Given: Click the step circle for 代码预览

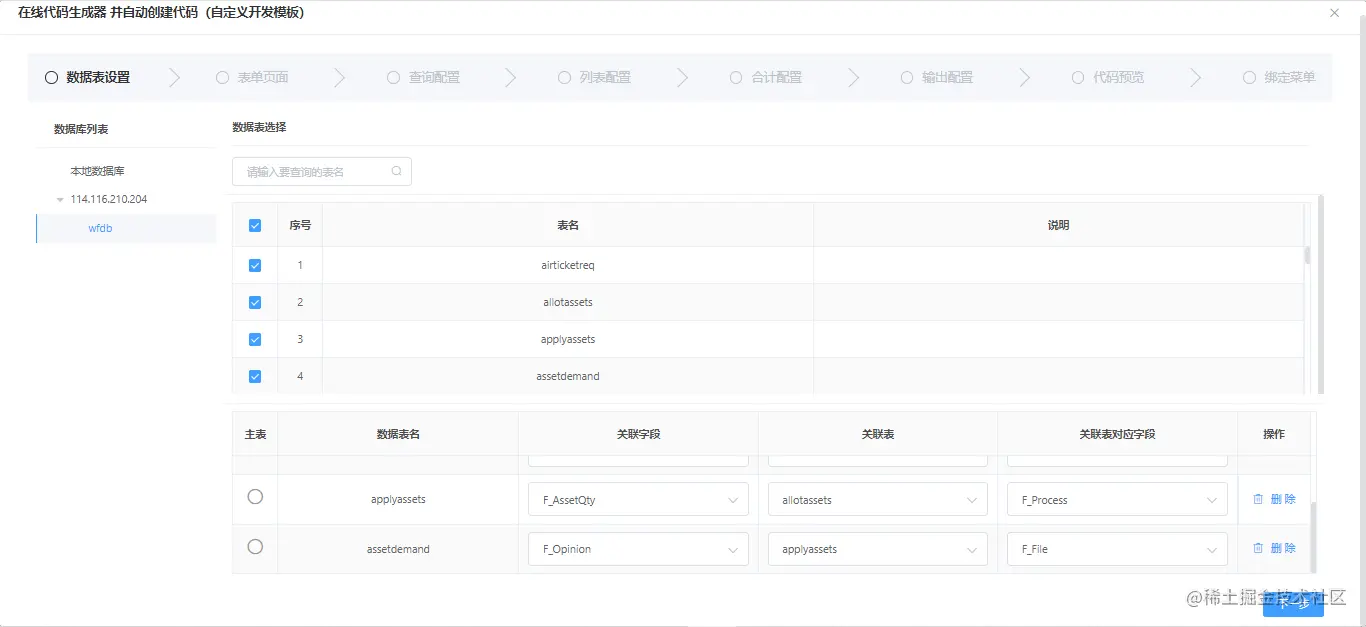Looking at the screenshot, I should coord(1077,77).
